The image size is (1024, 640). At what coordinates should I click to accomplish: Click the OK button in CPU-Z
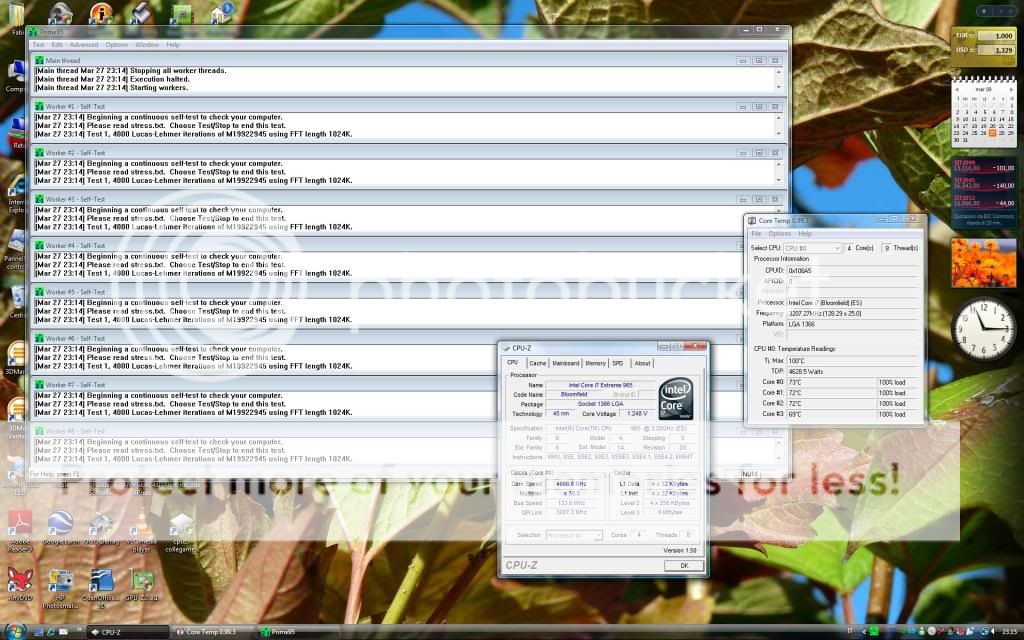(684, 566)
